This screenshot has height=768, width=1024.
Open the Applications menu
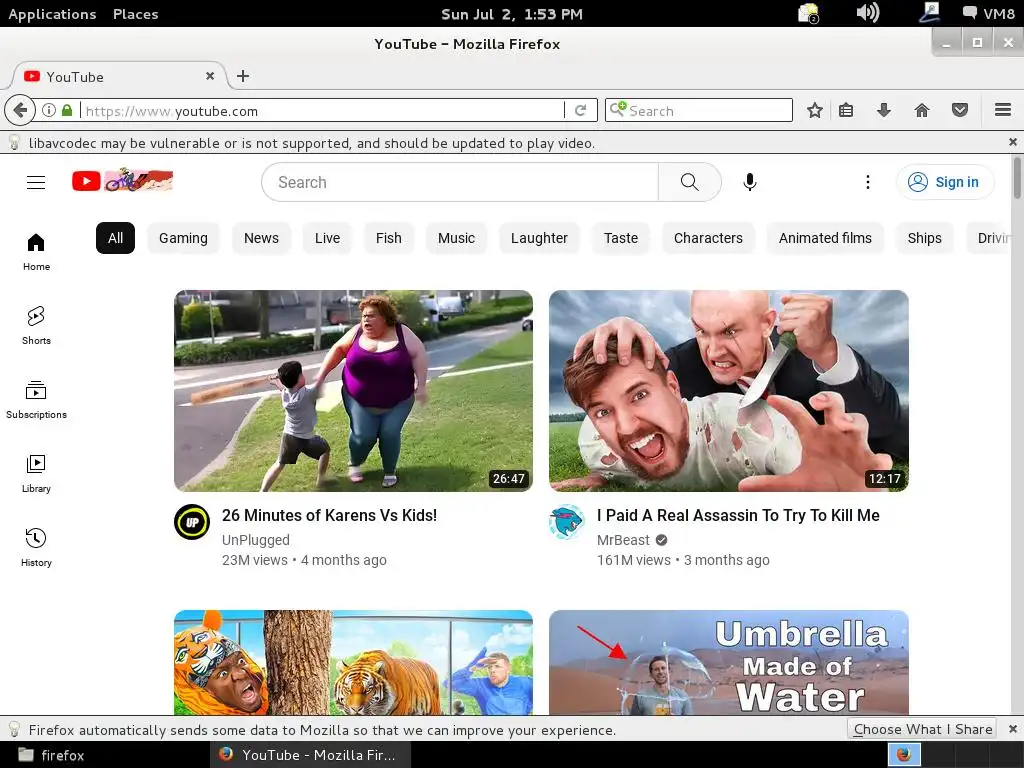click(52, 14)
